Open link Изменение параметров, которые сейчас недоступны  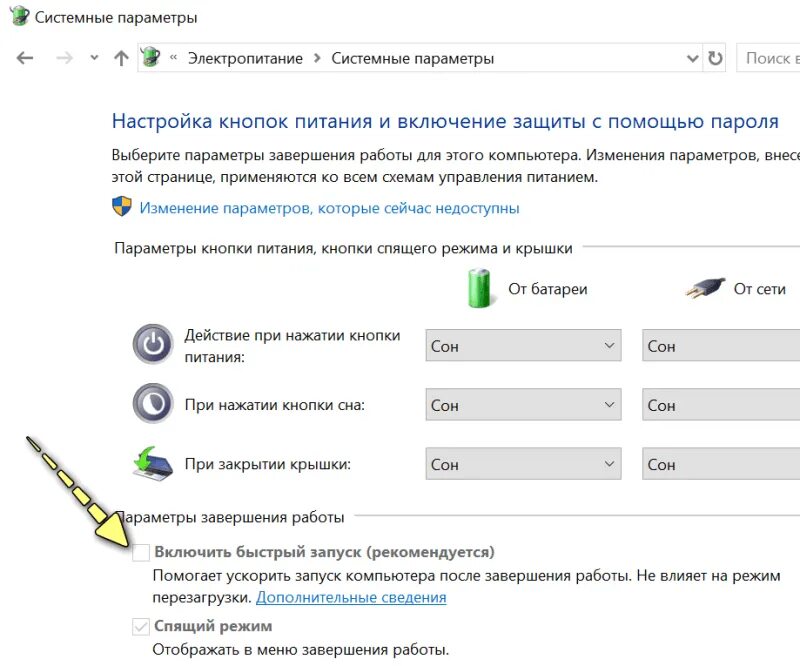329,208
